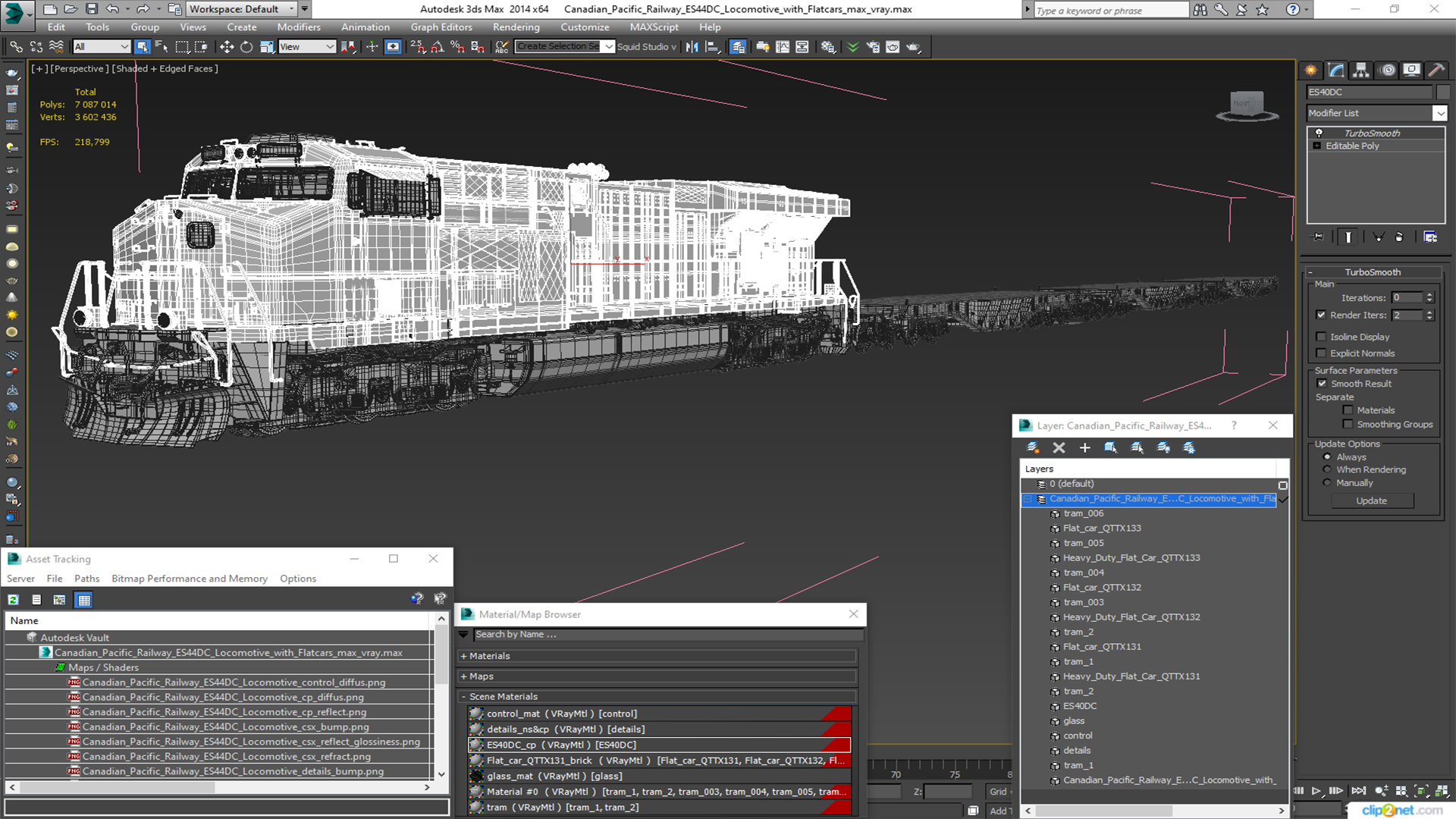Toggle Smooth Result checkbox

tap(1323, 384)
